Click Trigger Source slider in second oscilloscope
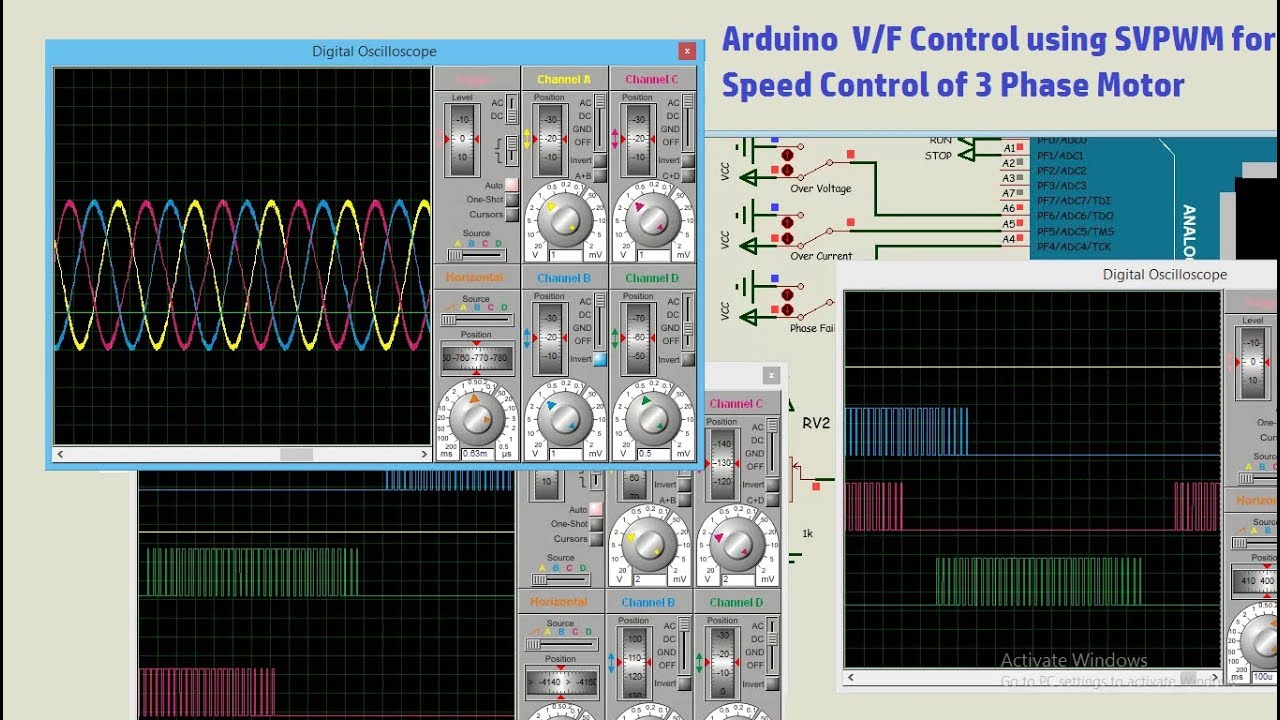 (x=561, y=579)
